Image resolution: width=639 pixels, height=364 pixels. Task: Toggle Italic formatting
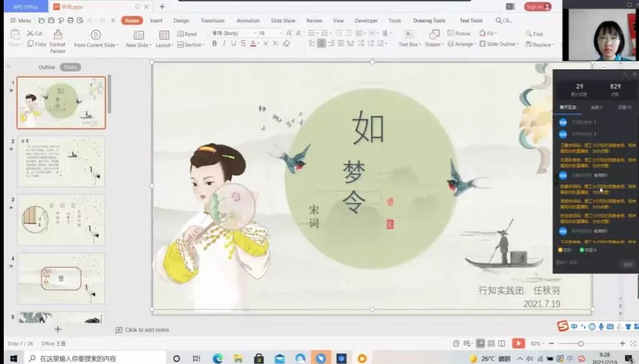tap(224, 44)
